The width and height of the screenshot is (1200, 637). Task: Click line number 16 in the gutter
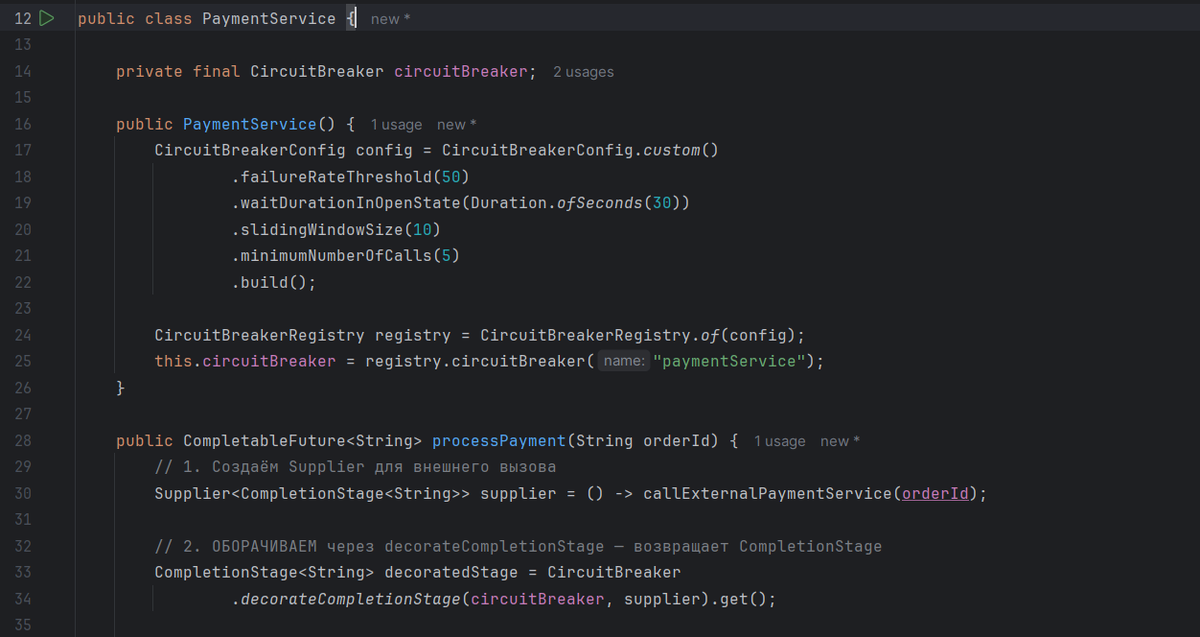[23, 124]
